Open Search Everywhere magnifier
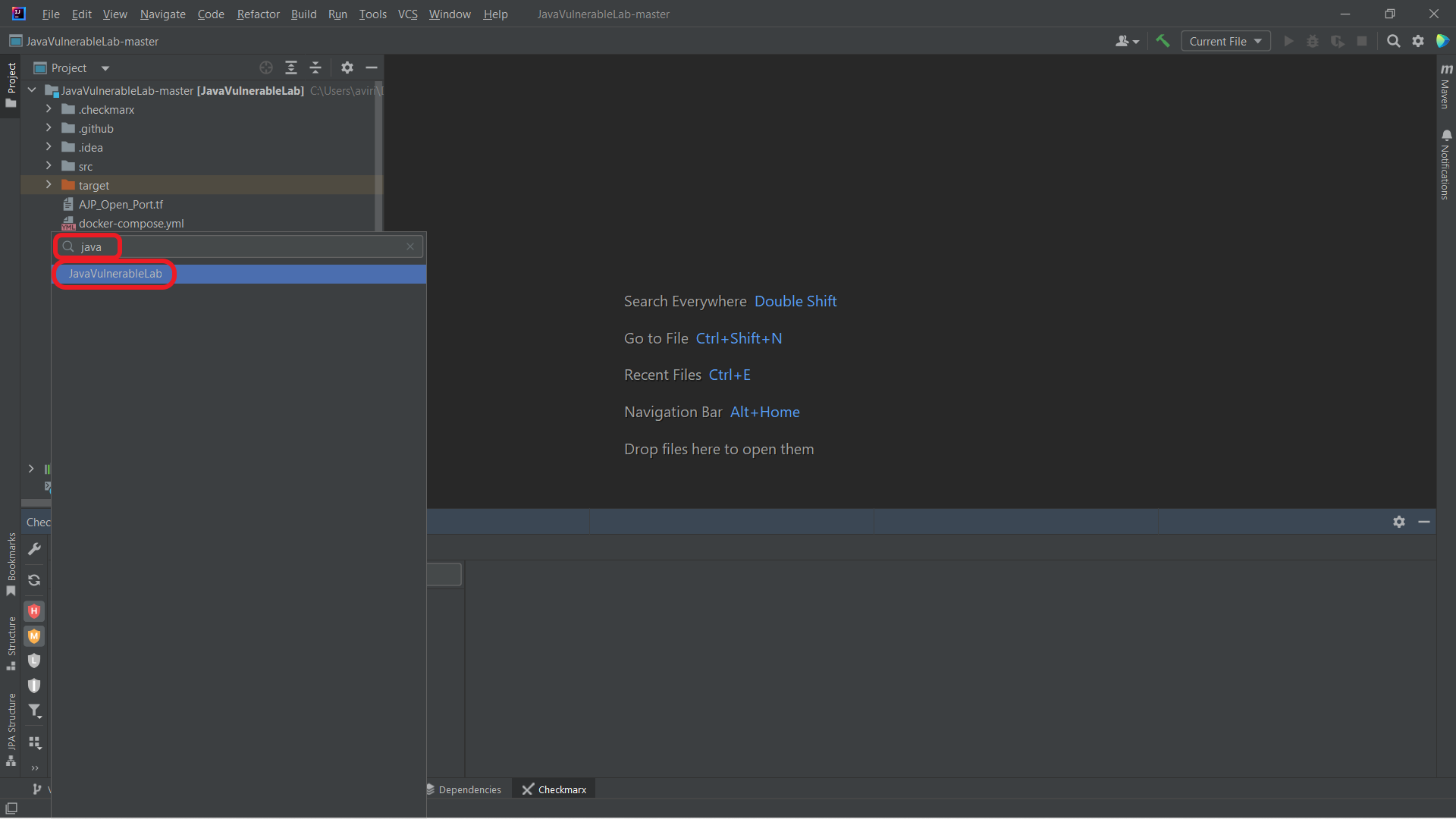Viewport: 1456px width, 819px height. (1394, 41)
